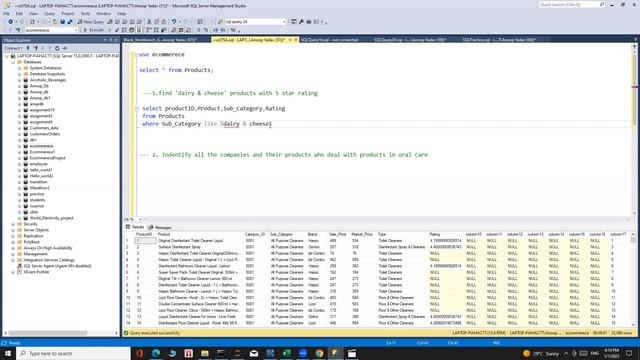
Task: Switch to the Blank_Workbench query tab
Action: click(x=160, y=40)
